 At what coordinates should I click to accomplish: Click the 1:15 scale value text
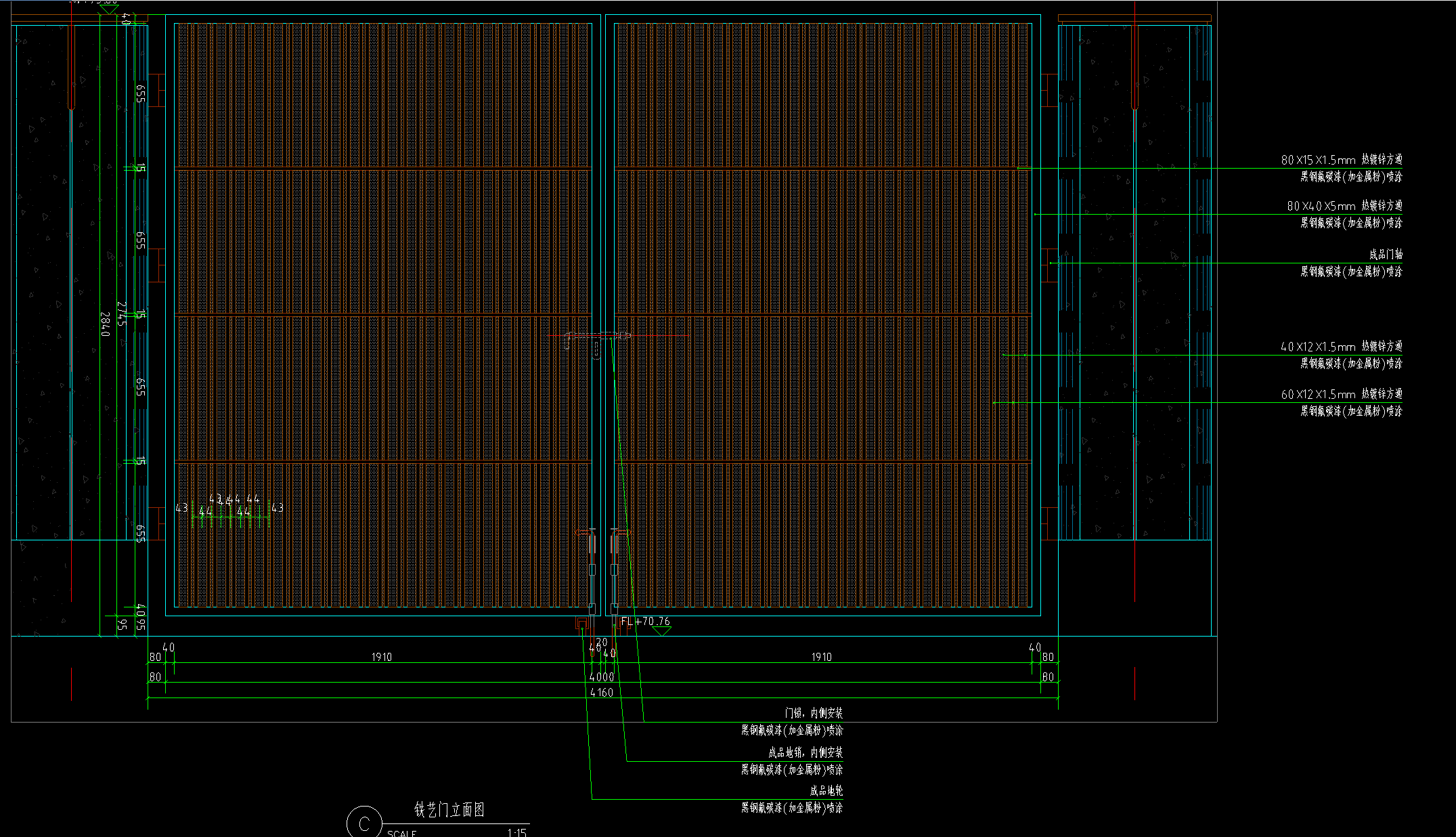(516, 833)
